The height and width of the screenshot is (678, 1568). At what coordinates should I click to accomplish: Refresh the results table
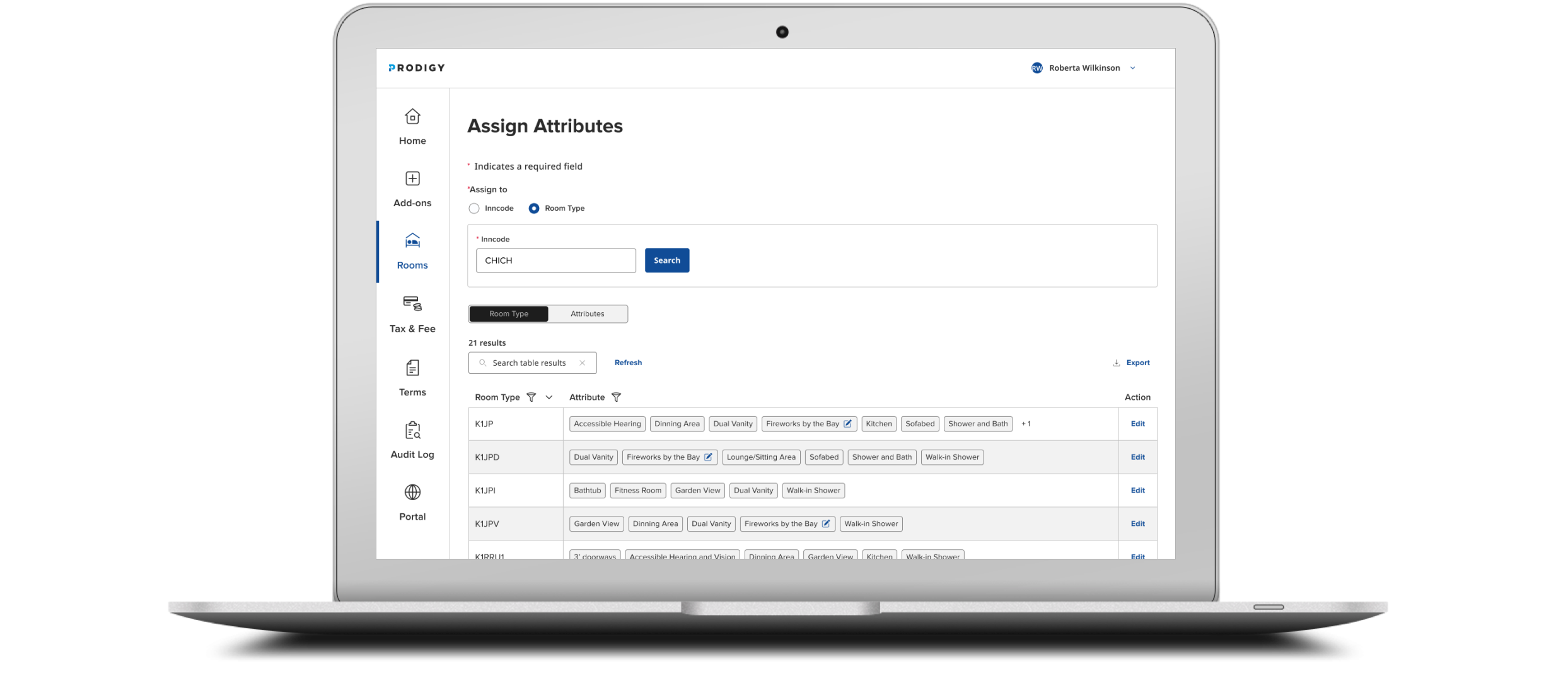point(628,362)
